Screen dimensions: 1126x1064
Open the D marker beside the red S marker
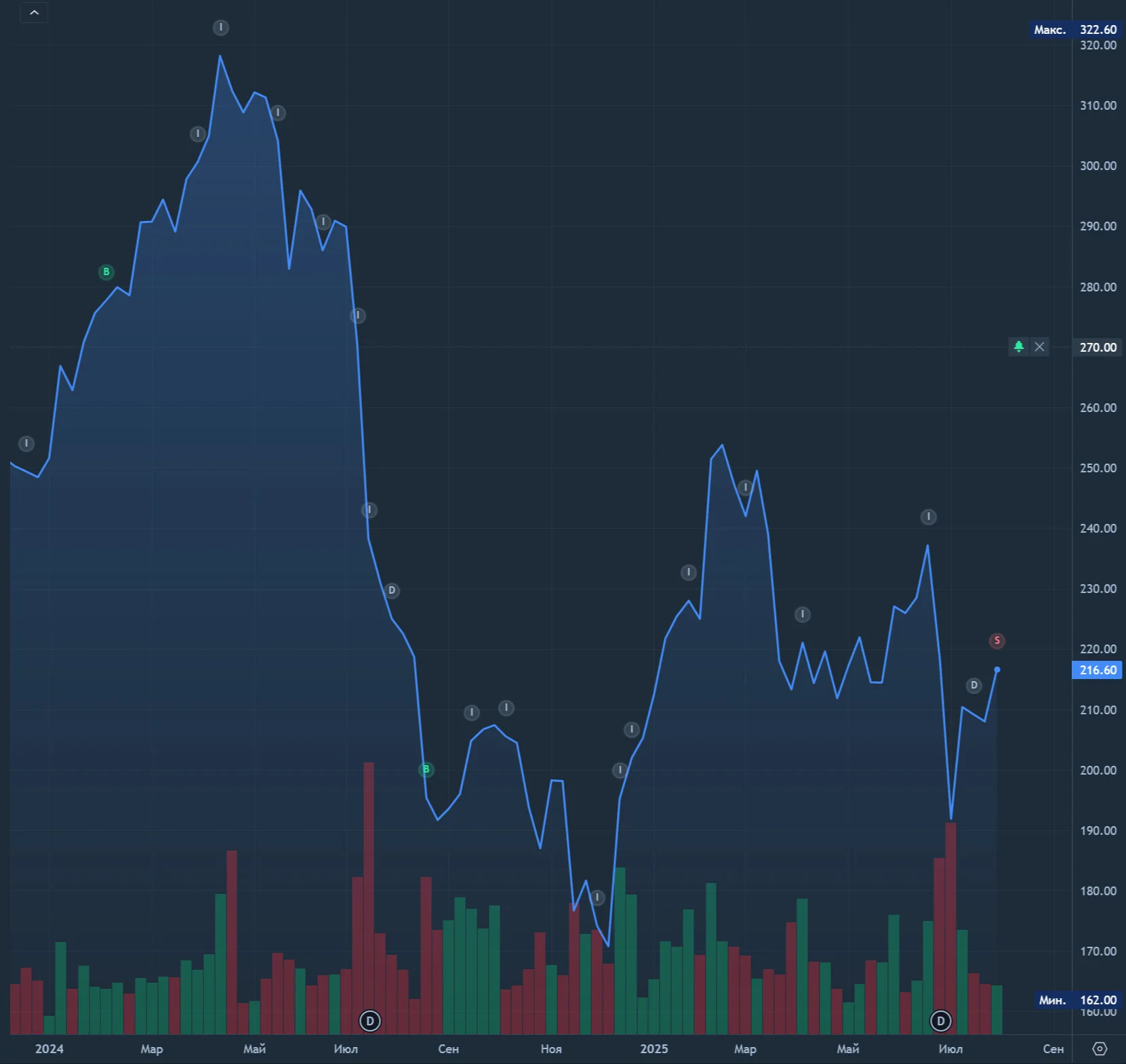click(x=973, y=686)
